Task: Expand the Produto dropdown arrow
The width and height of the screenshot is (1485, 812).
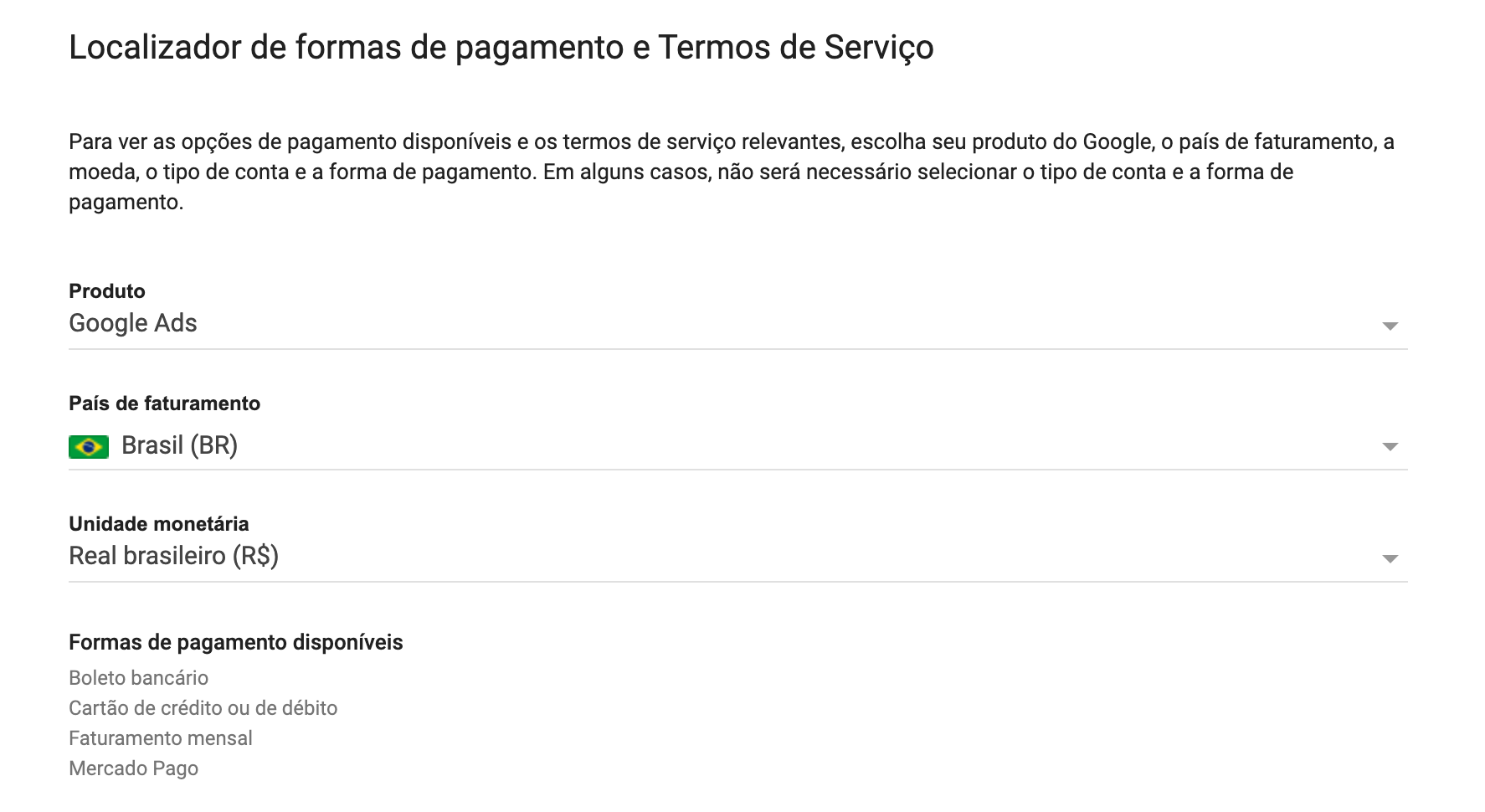Action: (1390, 326)
